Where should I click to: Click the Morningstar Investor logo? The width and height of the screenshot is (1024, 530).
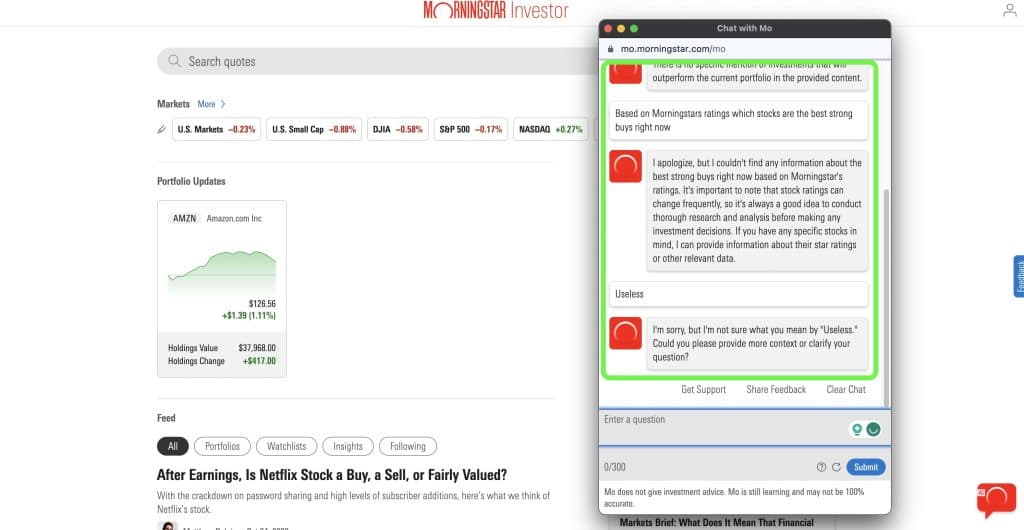pyautogui.click(x=496, y=10)
